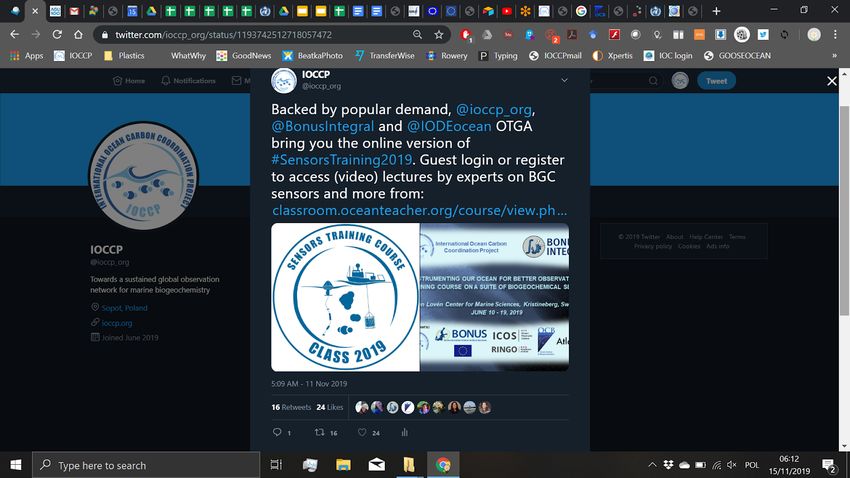Click Chrome icon on taskbar
This screenshot has height=478, width=850.
pyautogui.click(x=443, y=465)
